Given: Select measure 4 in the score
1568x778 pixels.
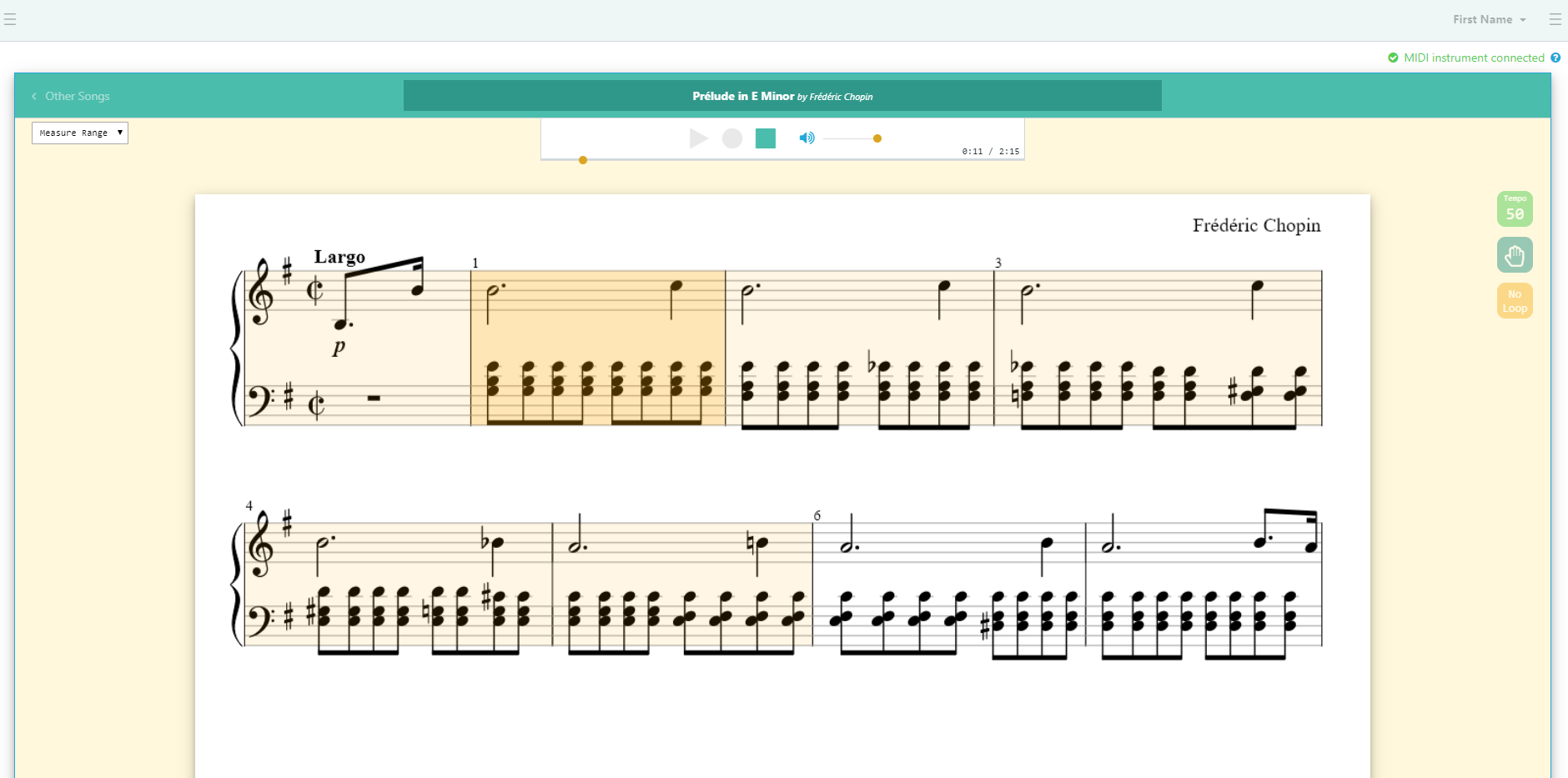Looking at the screenshot, I should pos(399,585).
